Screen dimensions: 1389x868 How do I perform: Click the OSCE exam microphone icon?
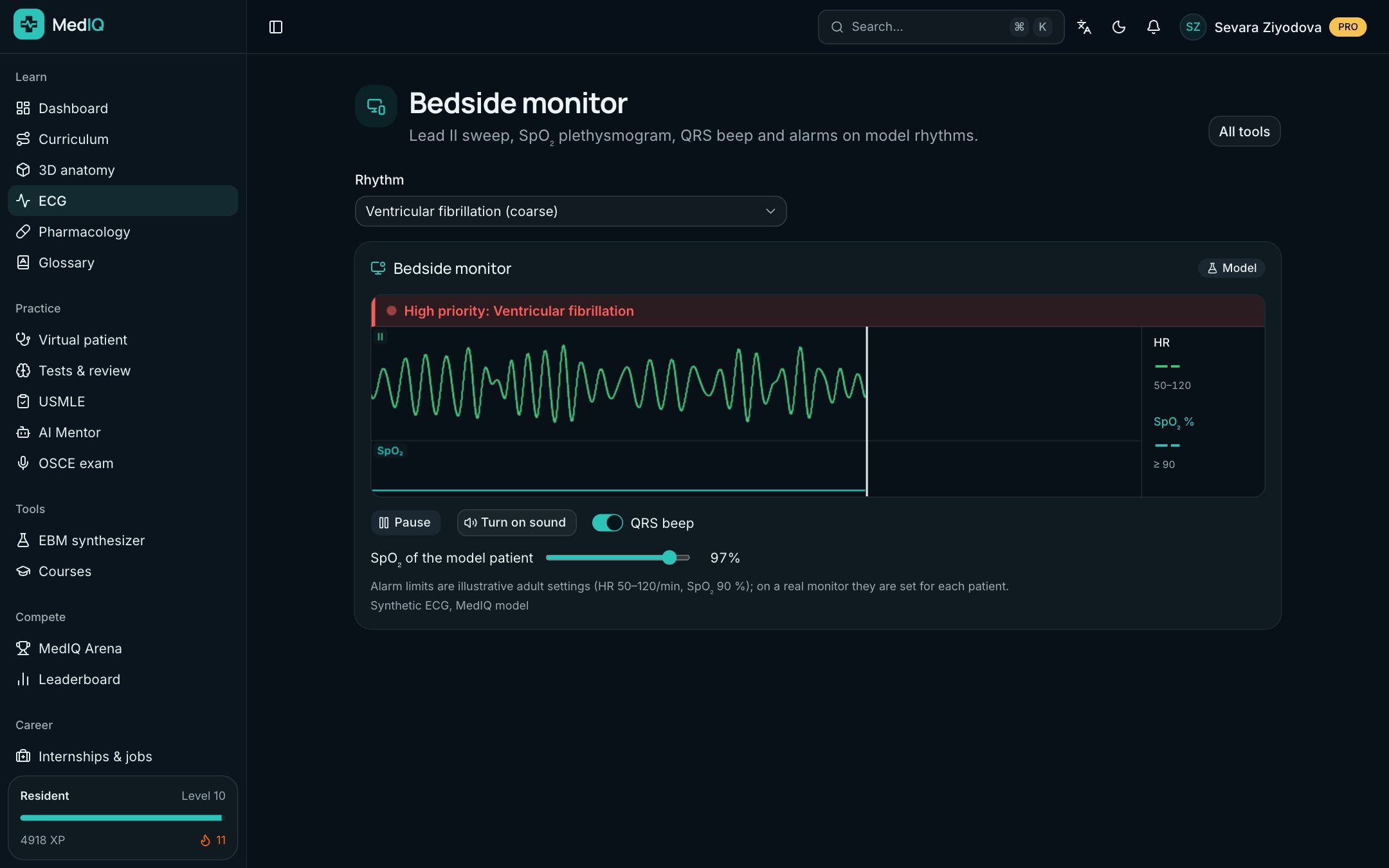coord(23,463)
